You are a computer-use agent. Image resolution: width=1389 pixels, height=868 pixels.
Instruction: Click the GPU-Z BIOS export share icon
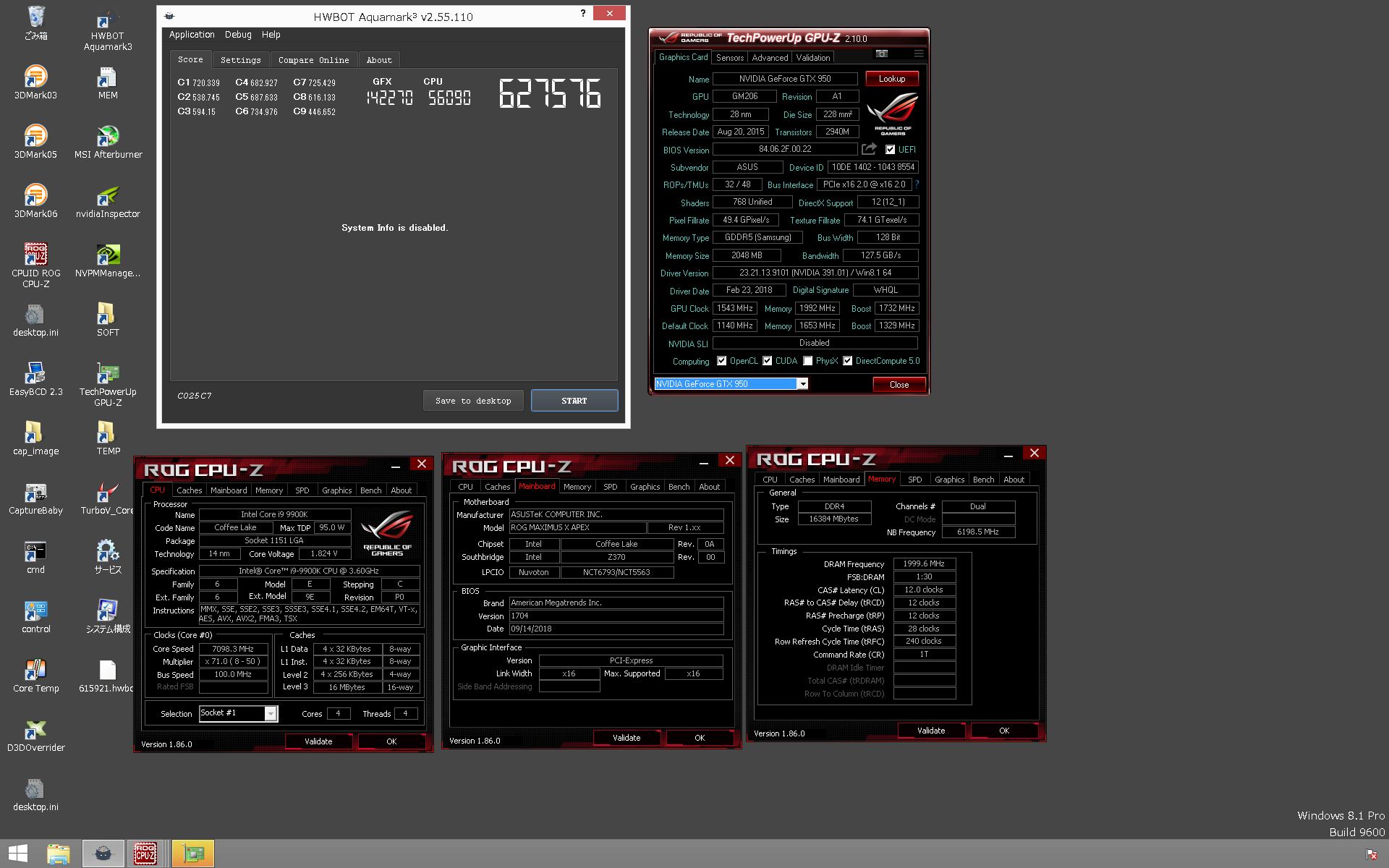coord(869,149)
